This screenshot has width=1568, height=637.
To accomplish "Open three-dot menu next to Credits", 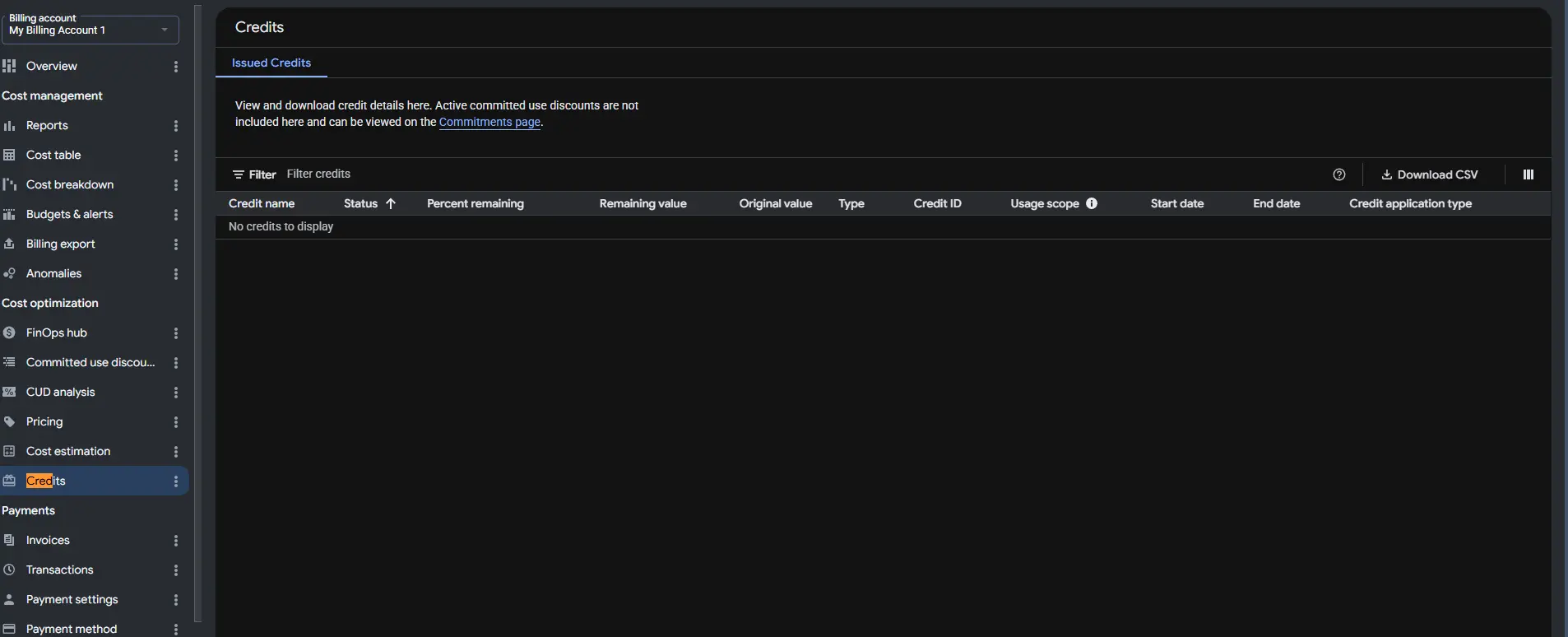I will coord(175,481).
